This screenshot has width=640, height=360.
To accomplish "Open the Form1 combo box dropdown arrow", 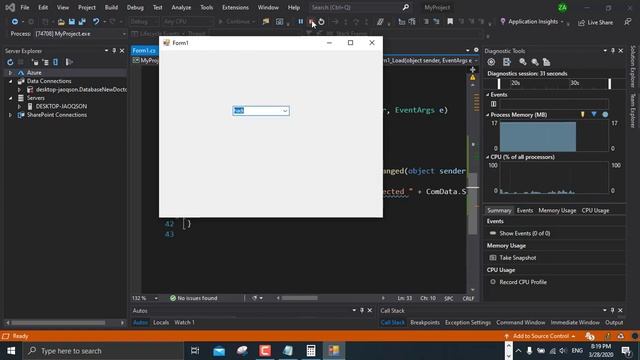I will pyautogui.click(x=285, y=111).
